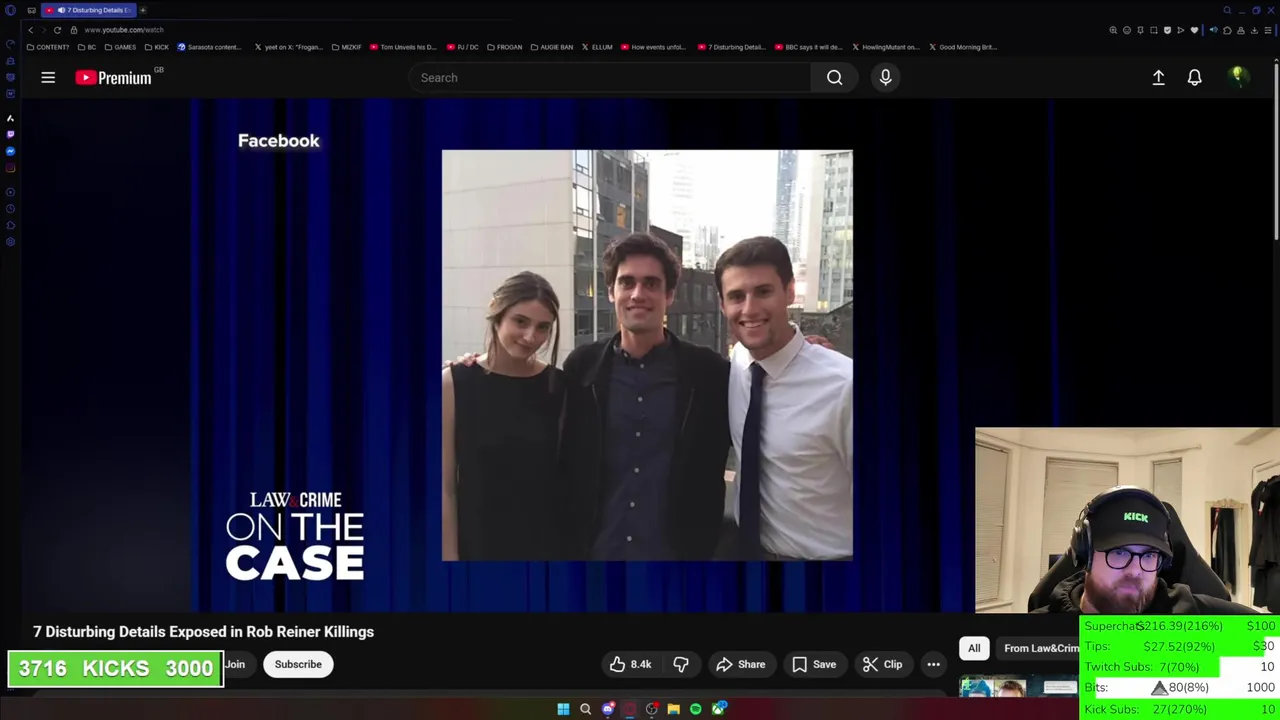Open Sarasota content bookmark

point(209,47)
